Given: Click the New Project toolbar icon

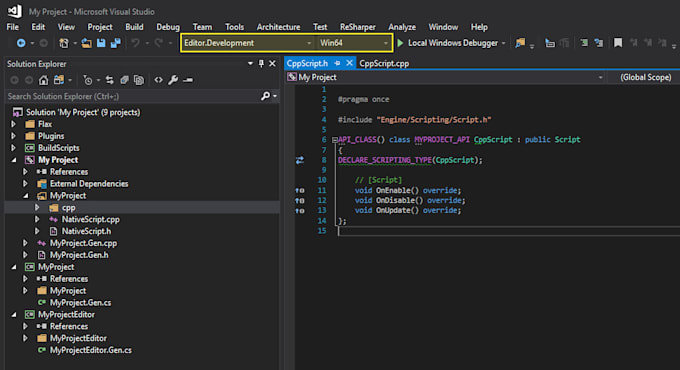Looking at the screenshot, I should coord(64,43).
